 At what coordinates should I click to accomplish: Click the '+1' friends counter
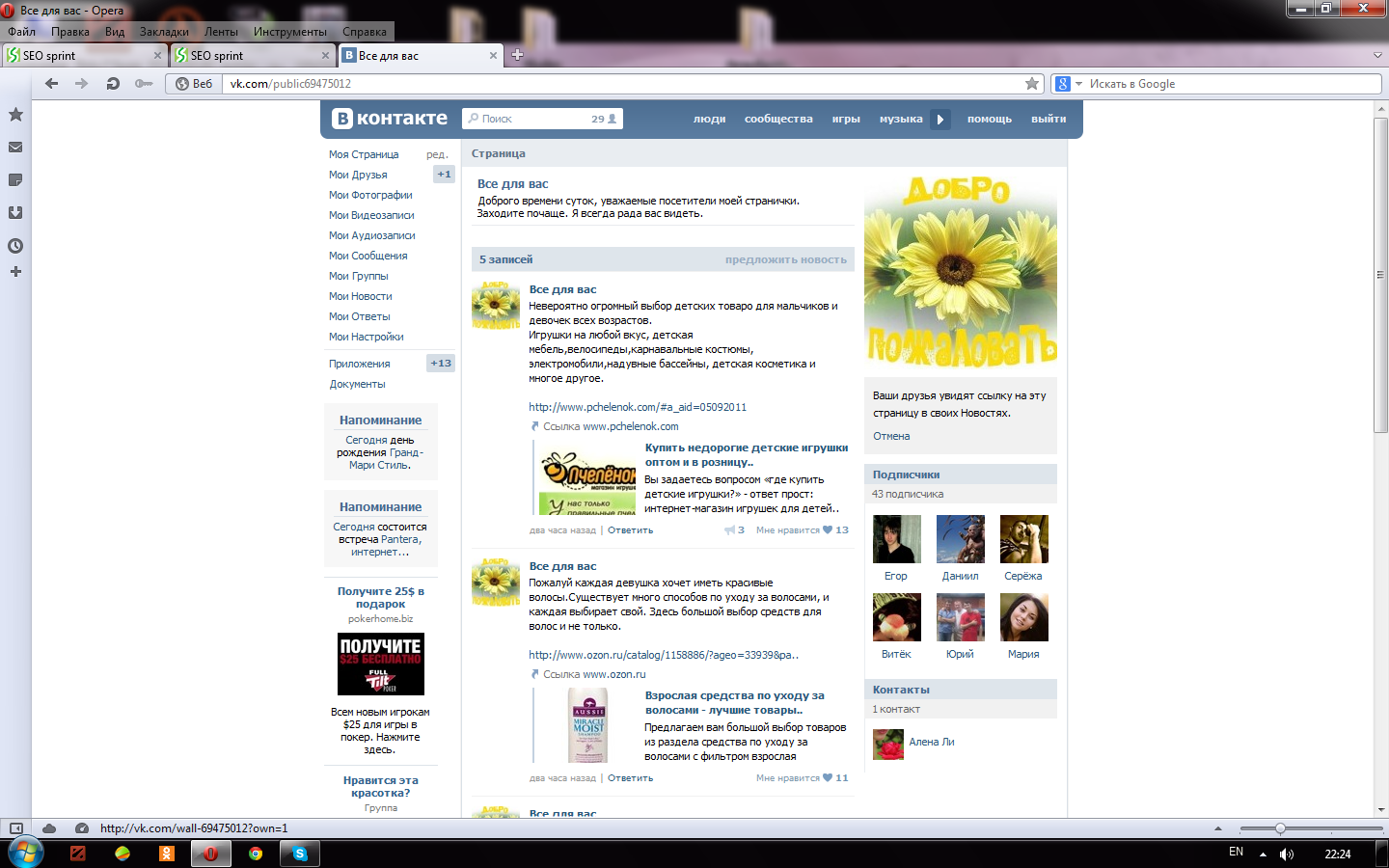point(444,175)
